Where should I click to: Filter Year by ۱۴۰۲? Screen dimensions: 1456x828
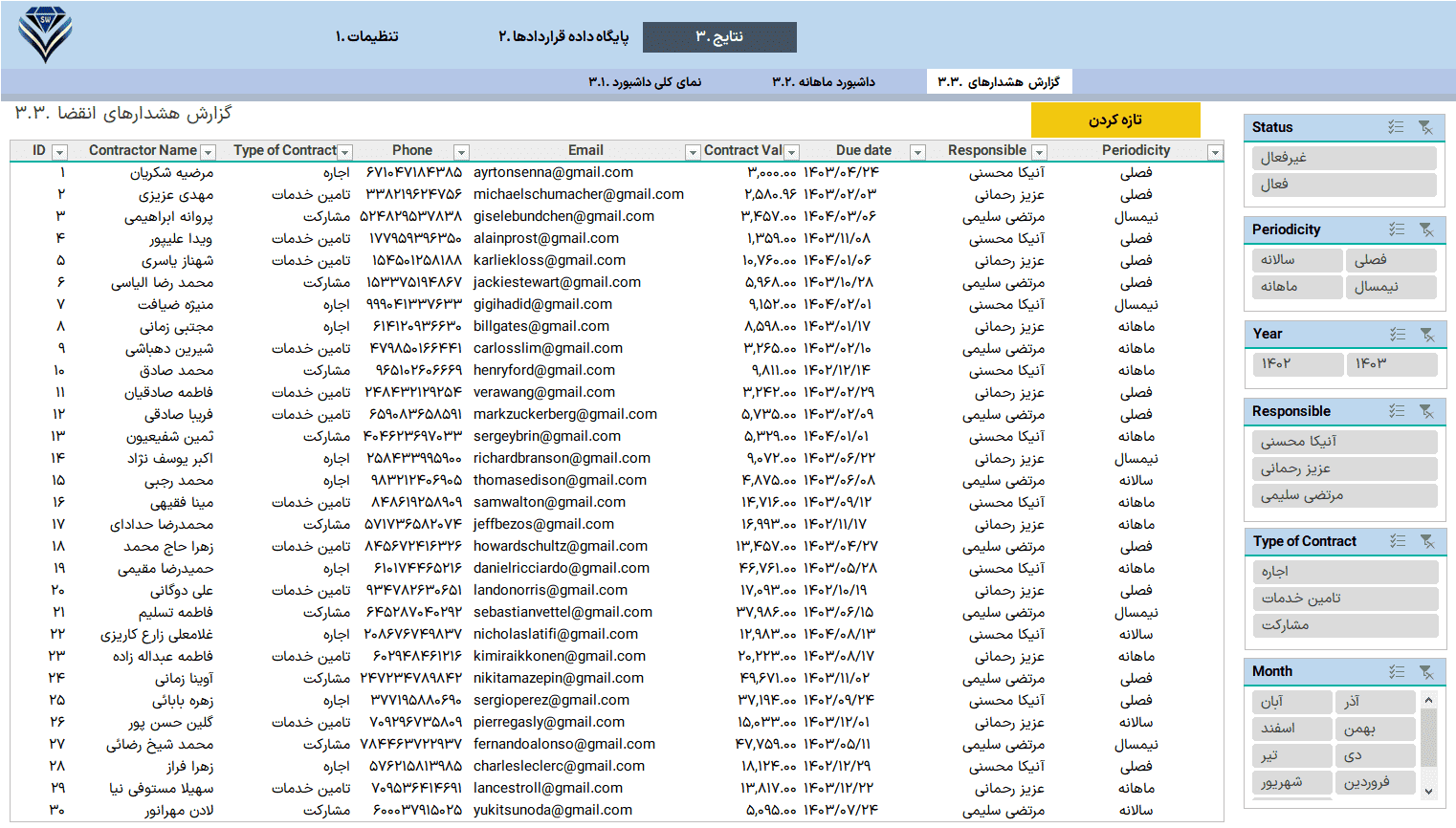pyautogui.click(x=1297, y=363)
